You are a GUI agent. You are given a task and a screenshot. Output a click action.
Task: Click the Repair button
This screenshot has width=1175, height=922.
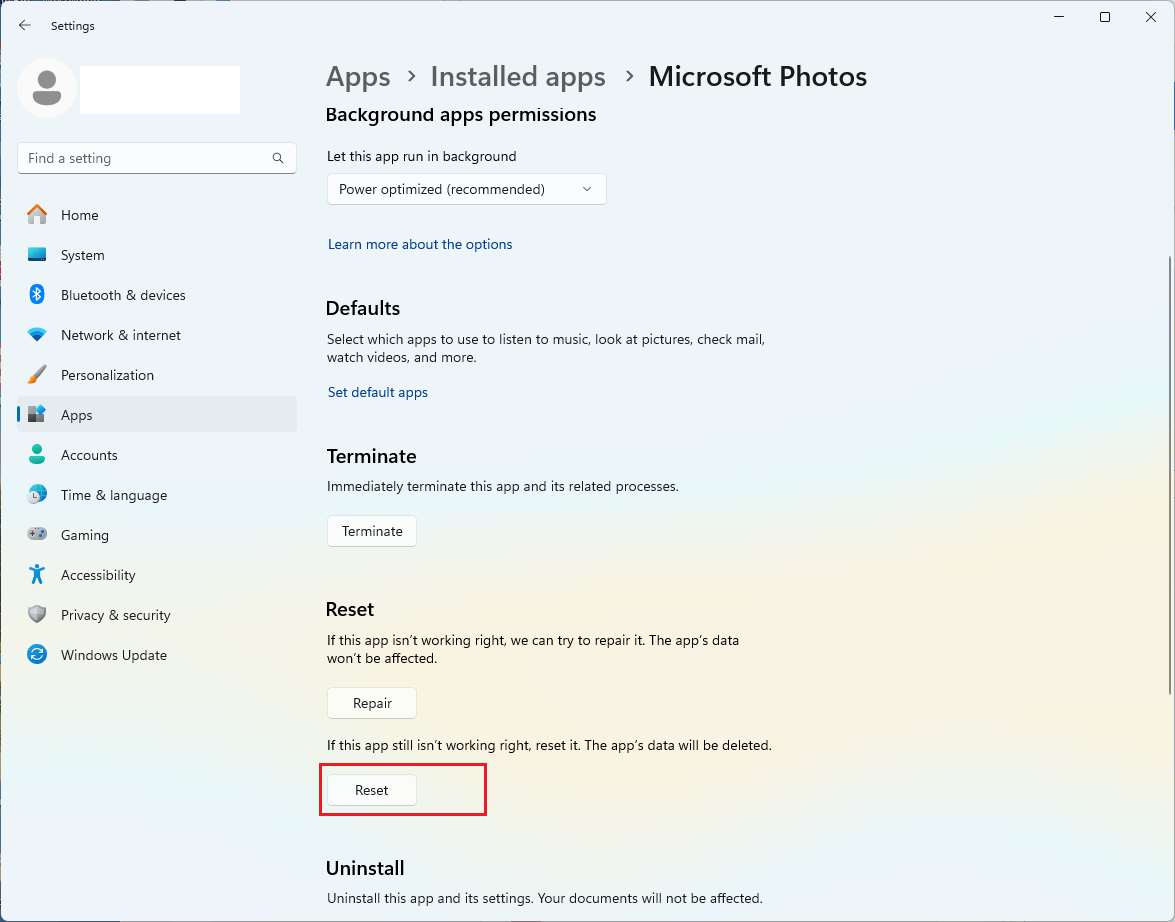(372, 703)
